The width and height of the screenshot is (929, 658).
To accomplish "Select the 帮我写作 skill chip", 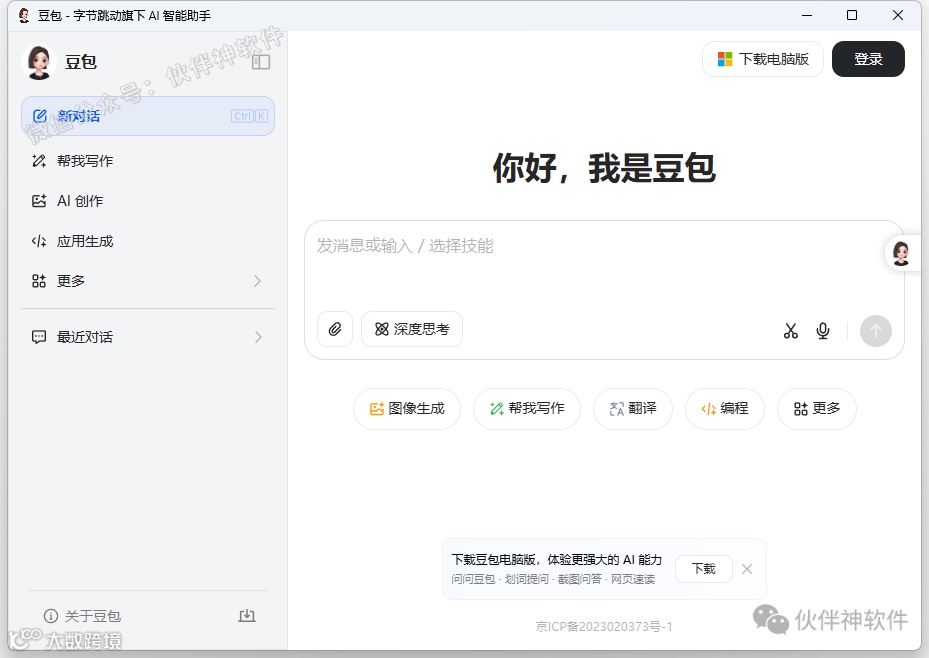I will [527, 409].
